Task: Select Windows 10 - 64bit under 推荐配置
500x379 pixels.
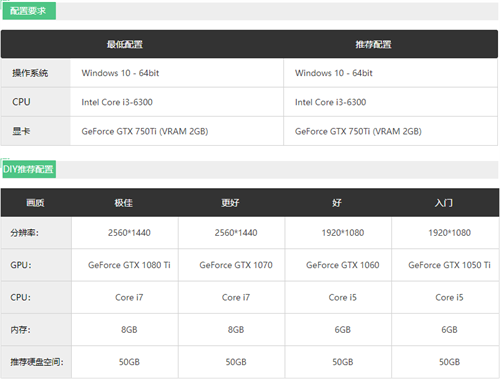Action: pos(334,73)
